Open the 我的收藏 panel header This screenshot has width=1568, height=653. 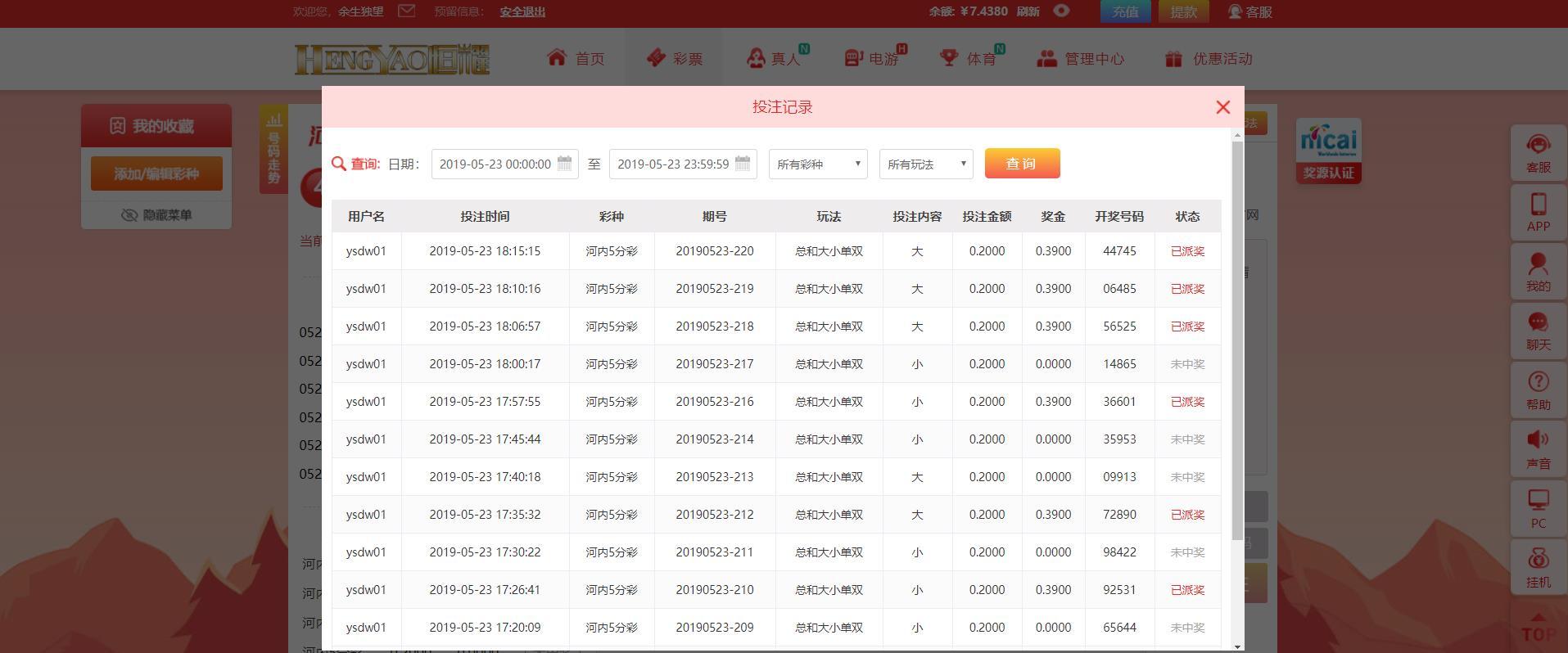click(156, 126)
